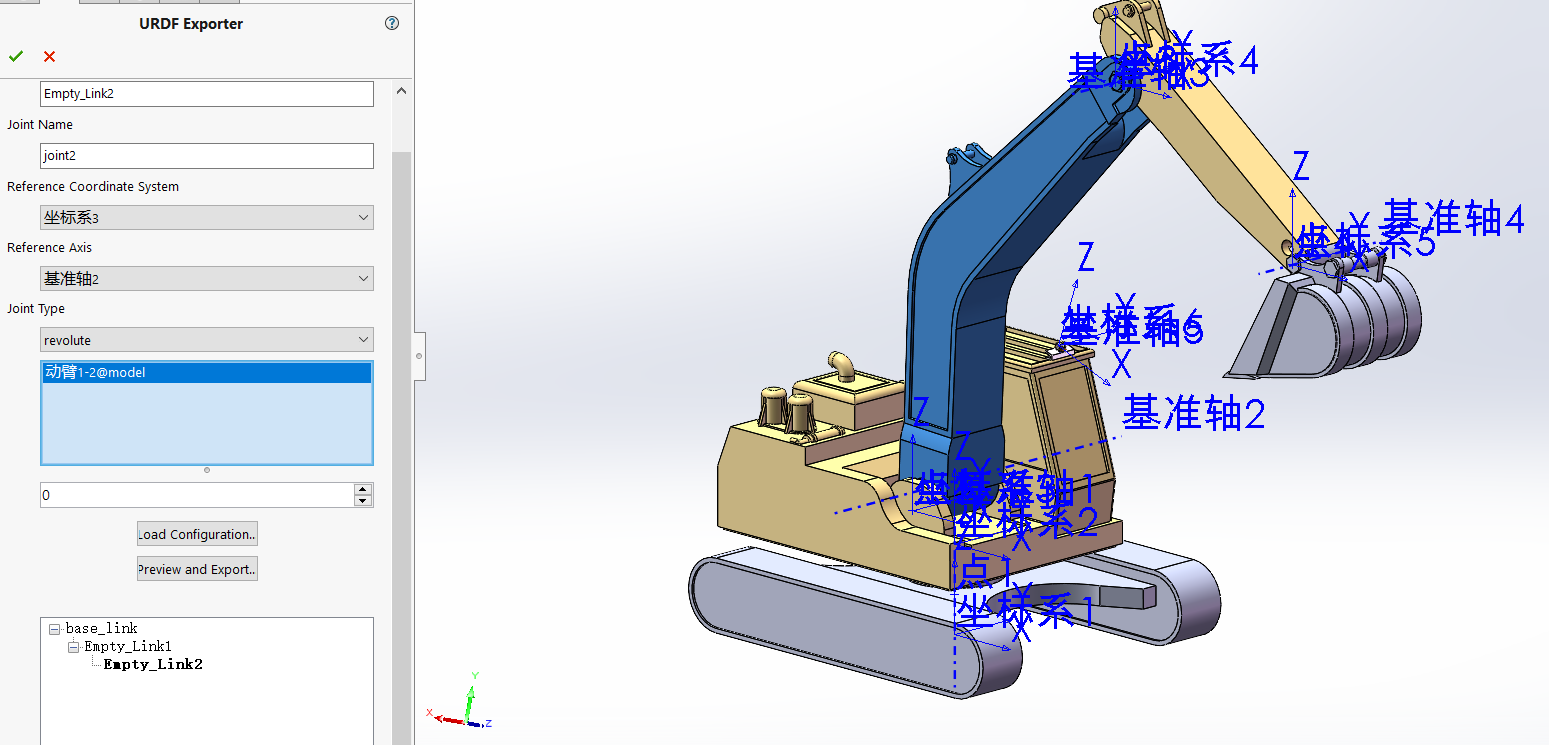Click the 坐标系1 label near the track
The width and height of the screenshot is (1549, 745).
(x=1025, y=609)
